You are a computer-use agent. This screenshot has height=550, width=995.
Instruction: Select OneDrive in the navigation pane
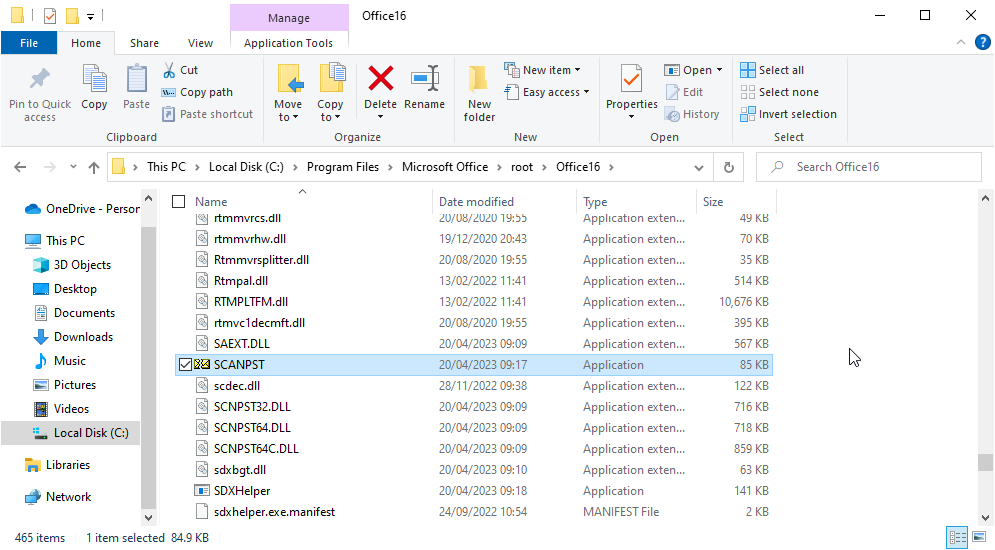click(82, 209)
